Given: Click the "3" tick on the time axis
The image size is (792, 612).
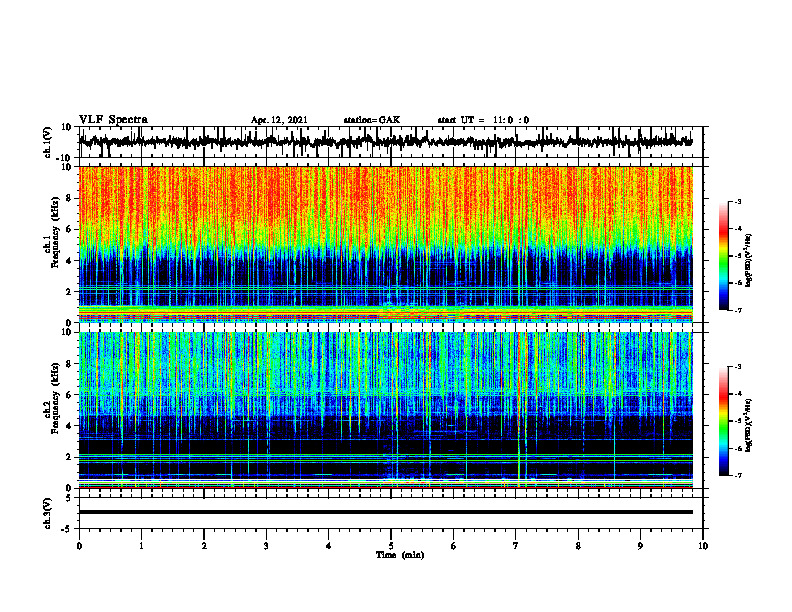Looking at the screenshot, I should pyautogui.click(x=266, y=546).
